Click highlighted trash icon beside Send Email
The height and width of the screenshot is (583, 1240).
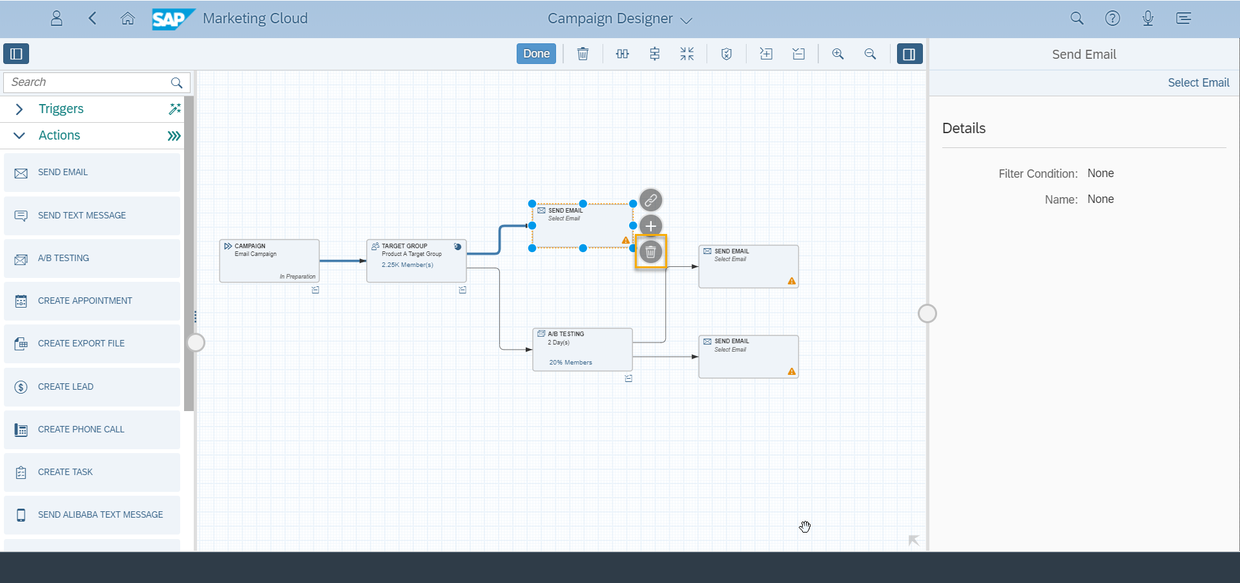651,252
